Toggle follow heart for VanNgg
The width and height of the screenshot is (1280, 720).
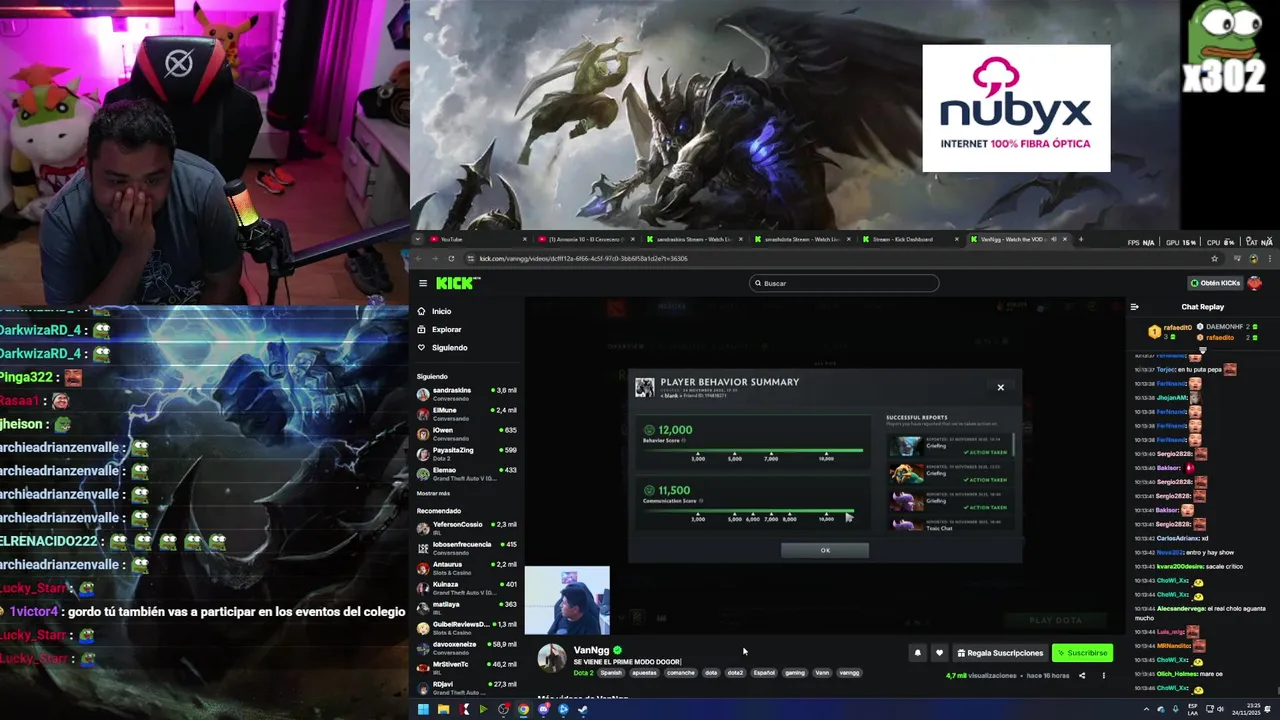pyautogui.click(x=939, y=653)
